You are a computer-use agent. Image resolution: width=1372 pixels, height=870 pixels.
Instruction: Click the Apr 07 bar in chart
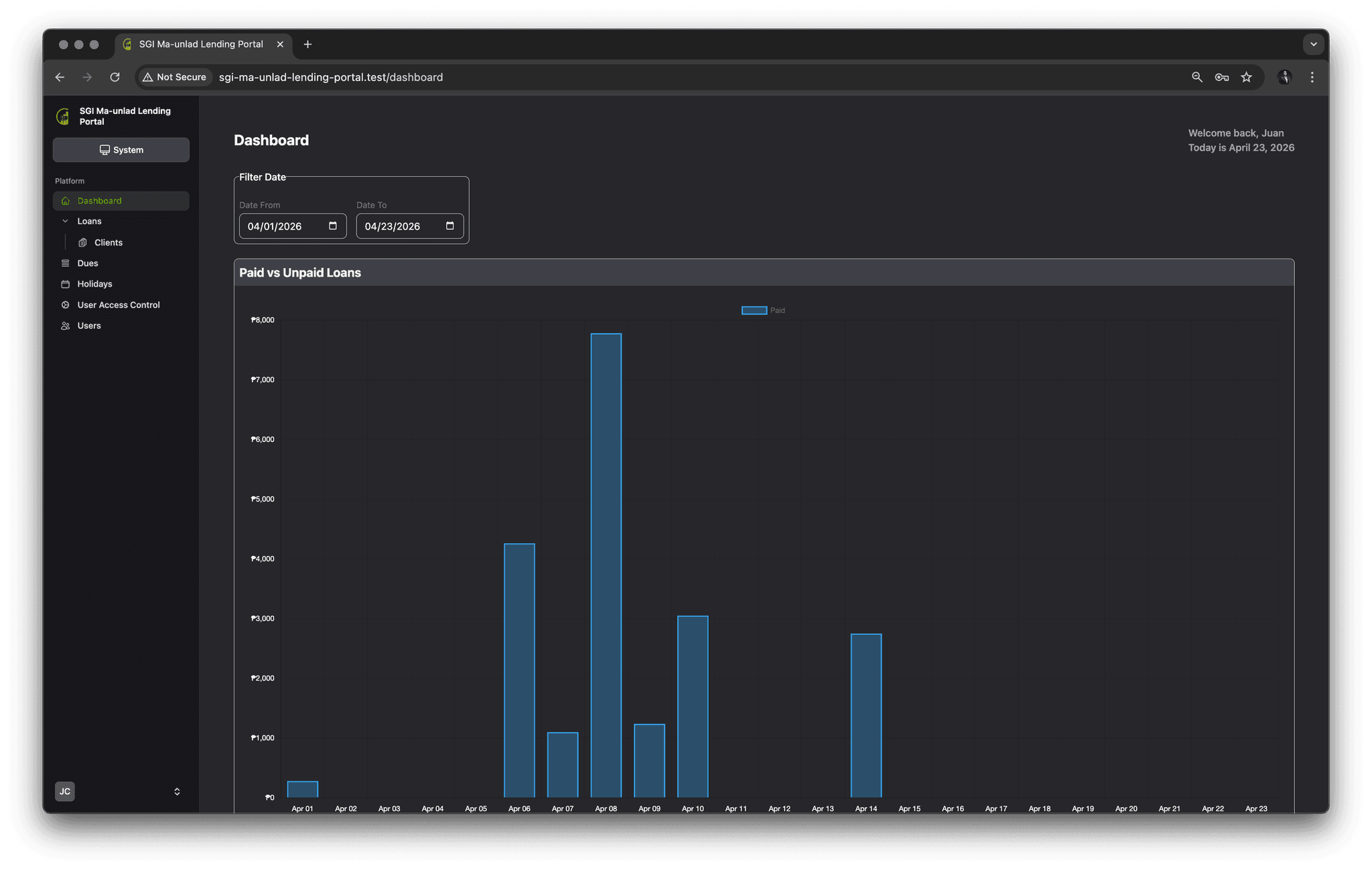pos(563,765)
